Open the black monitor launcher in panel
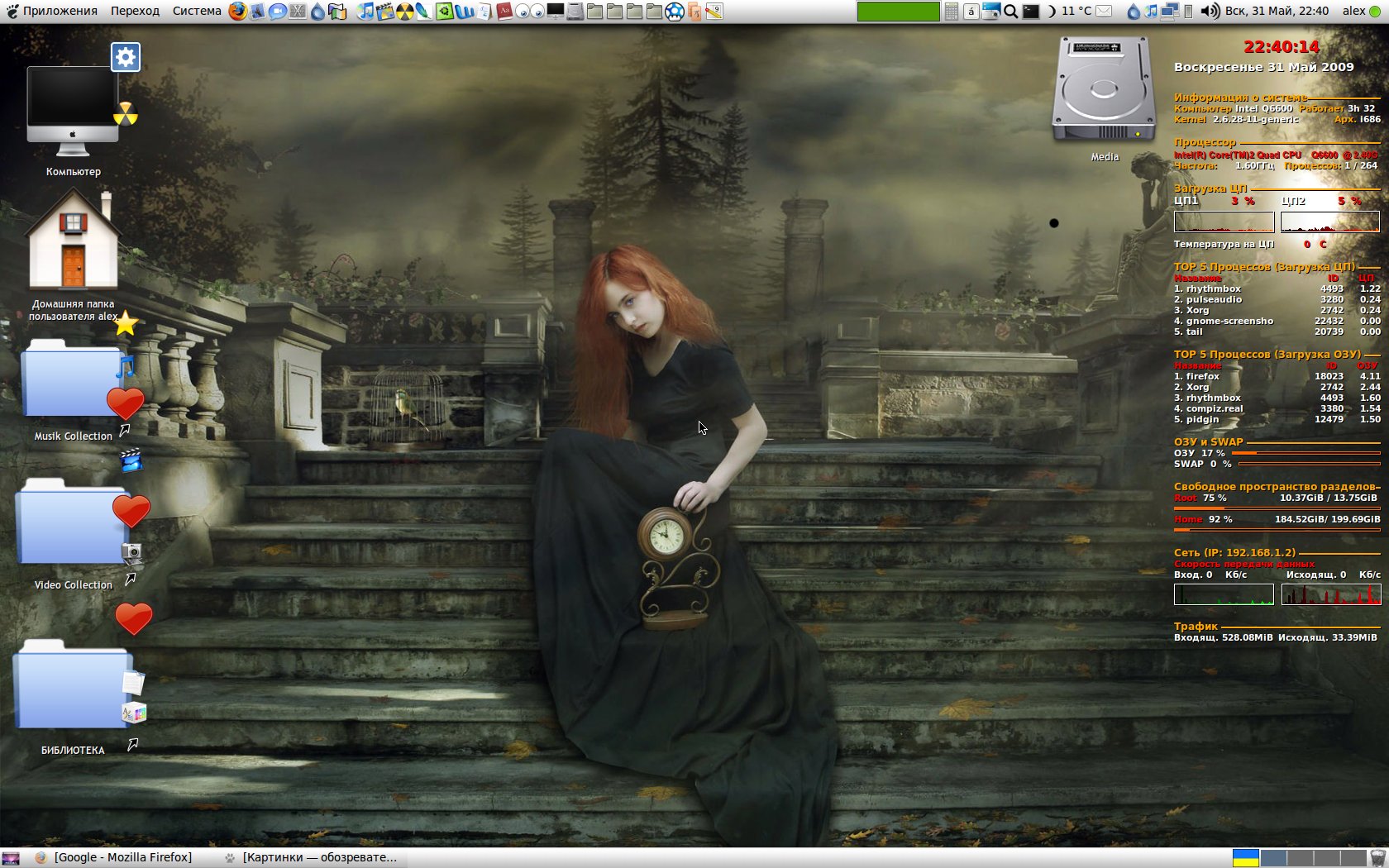Screen dimensions: 1389x868 point(556,12)
